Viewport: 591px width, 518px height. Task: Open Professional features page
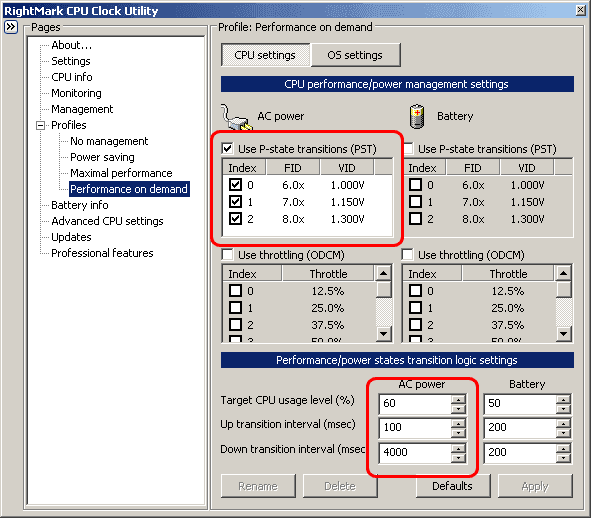103,253
